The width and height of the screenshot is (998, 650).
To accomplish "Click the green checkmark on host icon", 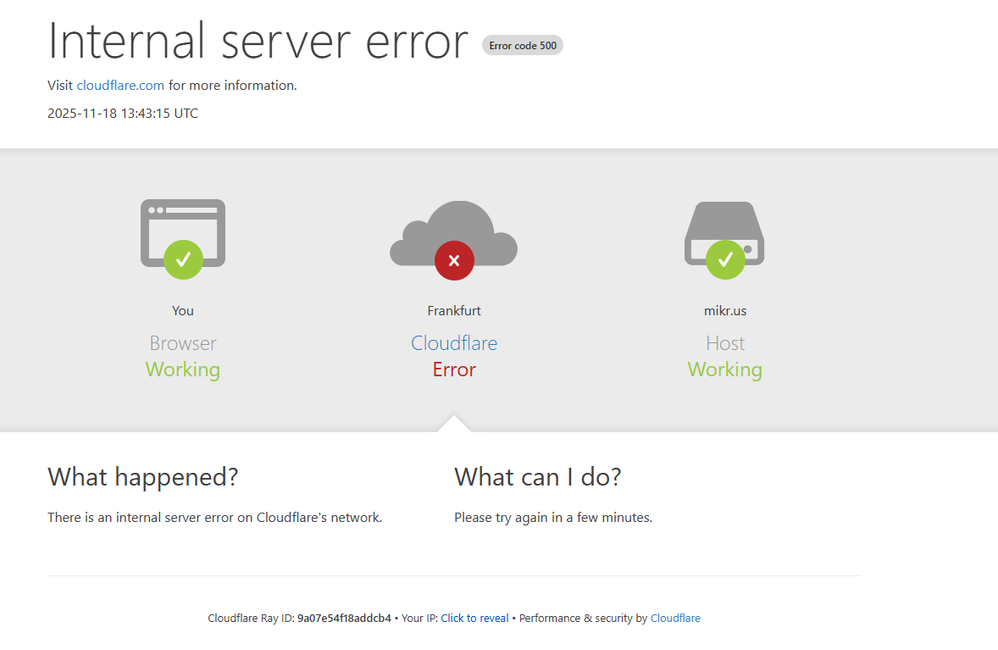I will [726, 260].
